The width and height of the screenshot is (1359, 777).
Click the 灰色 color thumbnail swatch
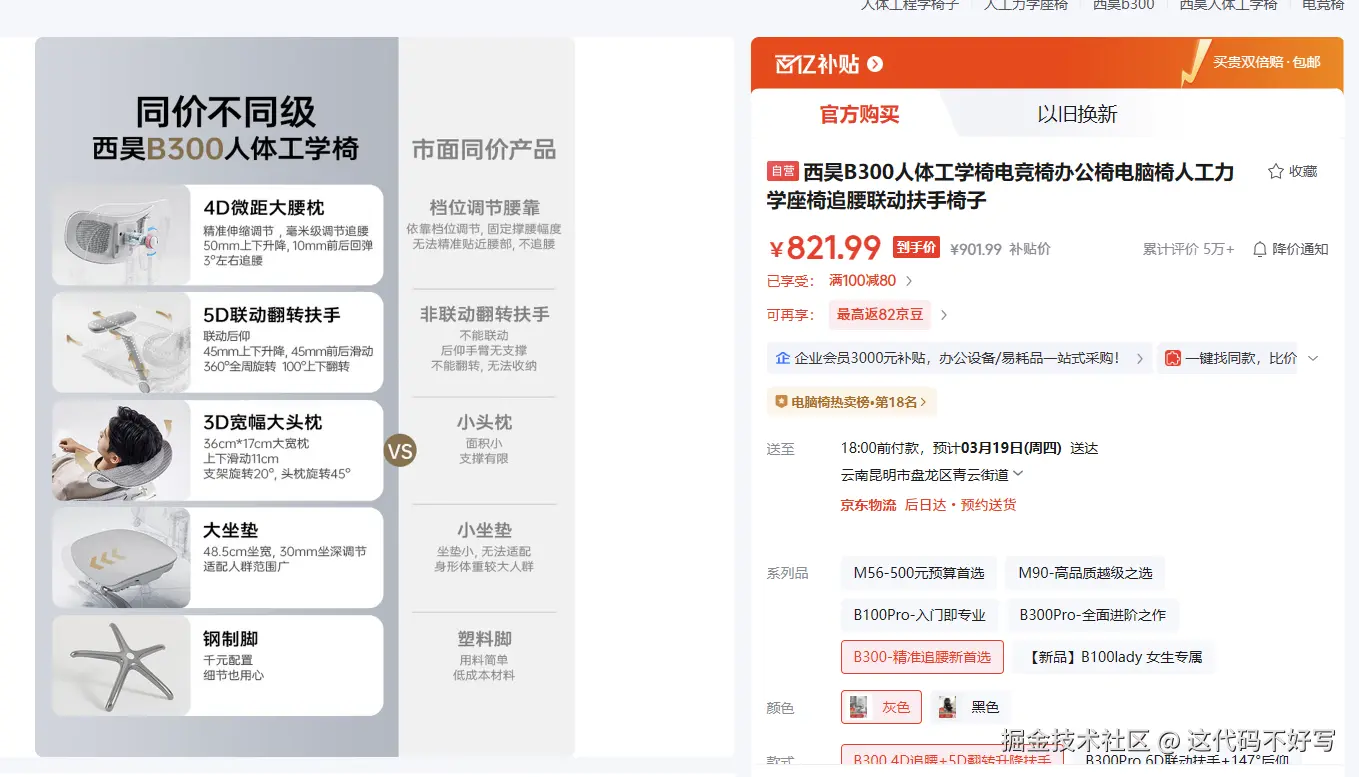pyautogui.click(x=858, y=706)
